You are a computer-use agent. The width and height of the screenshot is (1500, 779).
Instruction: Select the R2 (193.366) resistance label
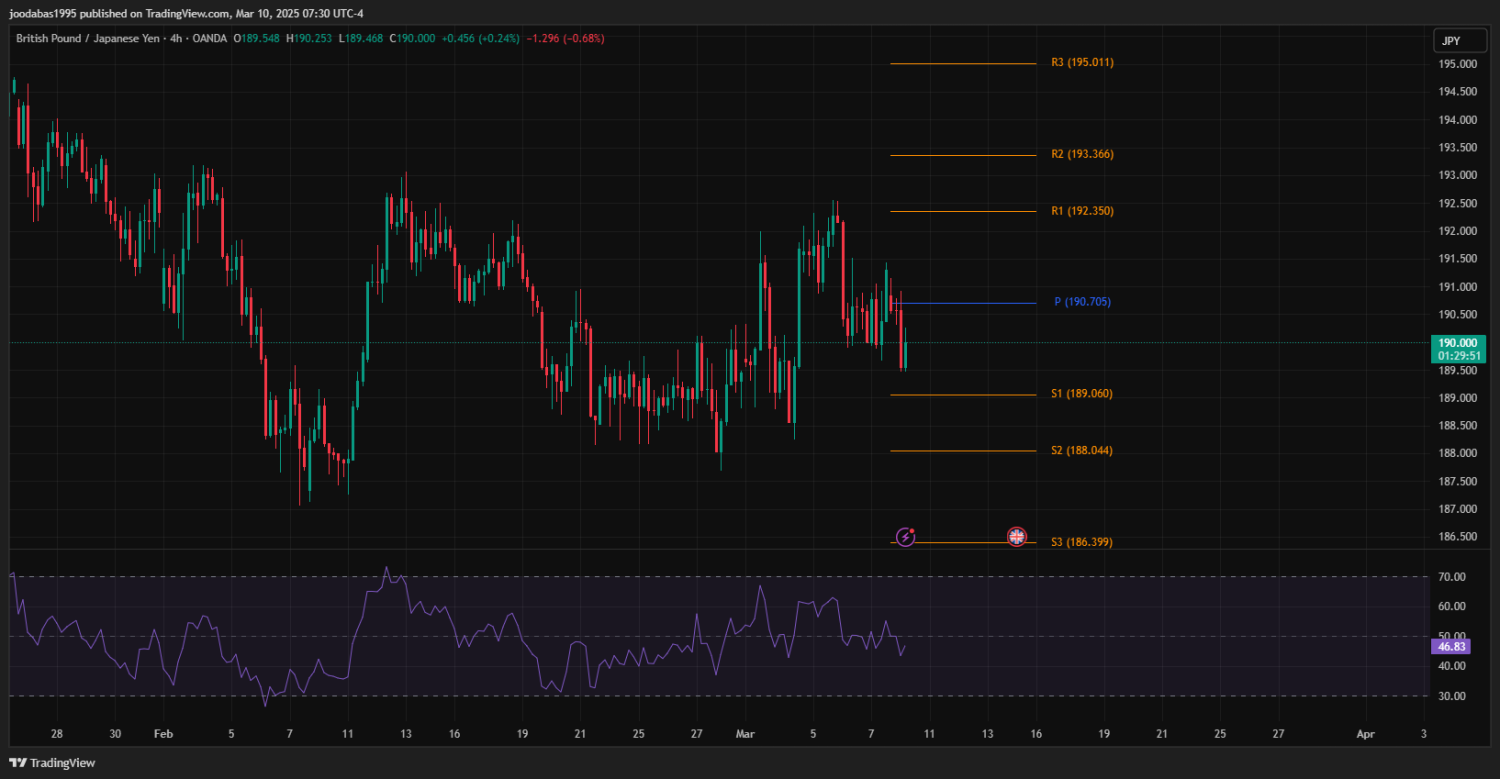tap(1082, 155)
